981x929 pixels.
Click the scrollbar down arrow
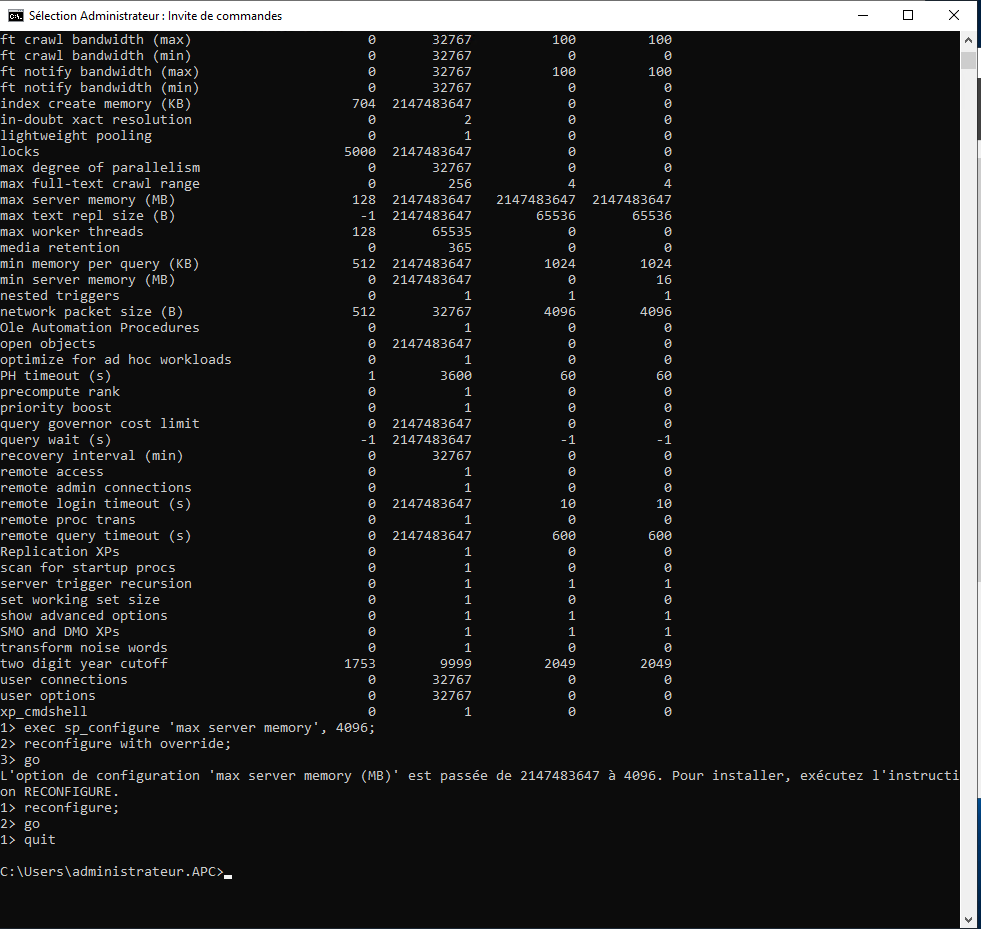[x=968, y=920]
